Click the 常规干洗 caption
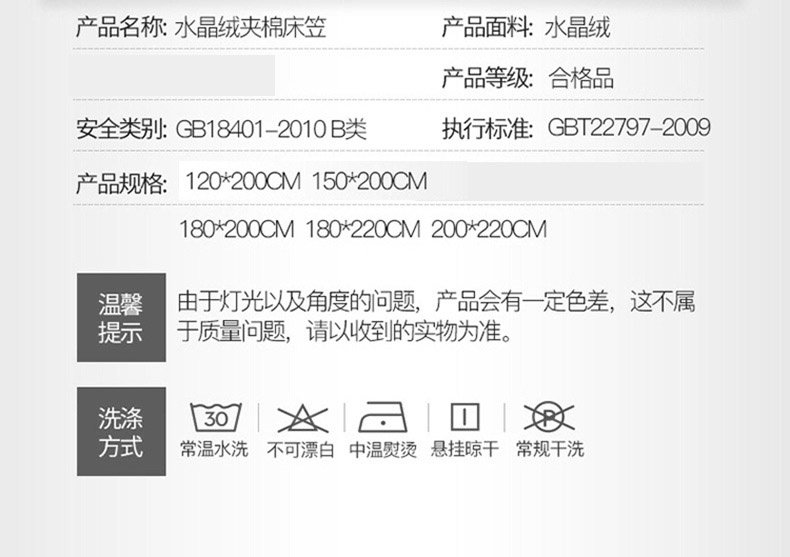The image size is (790, 557). coord(550,448)
